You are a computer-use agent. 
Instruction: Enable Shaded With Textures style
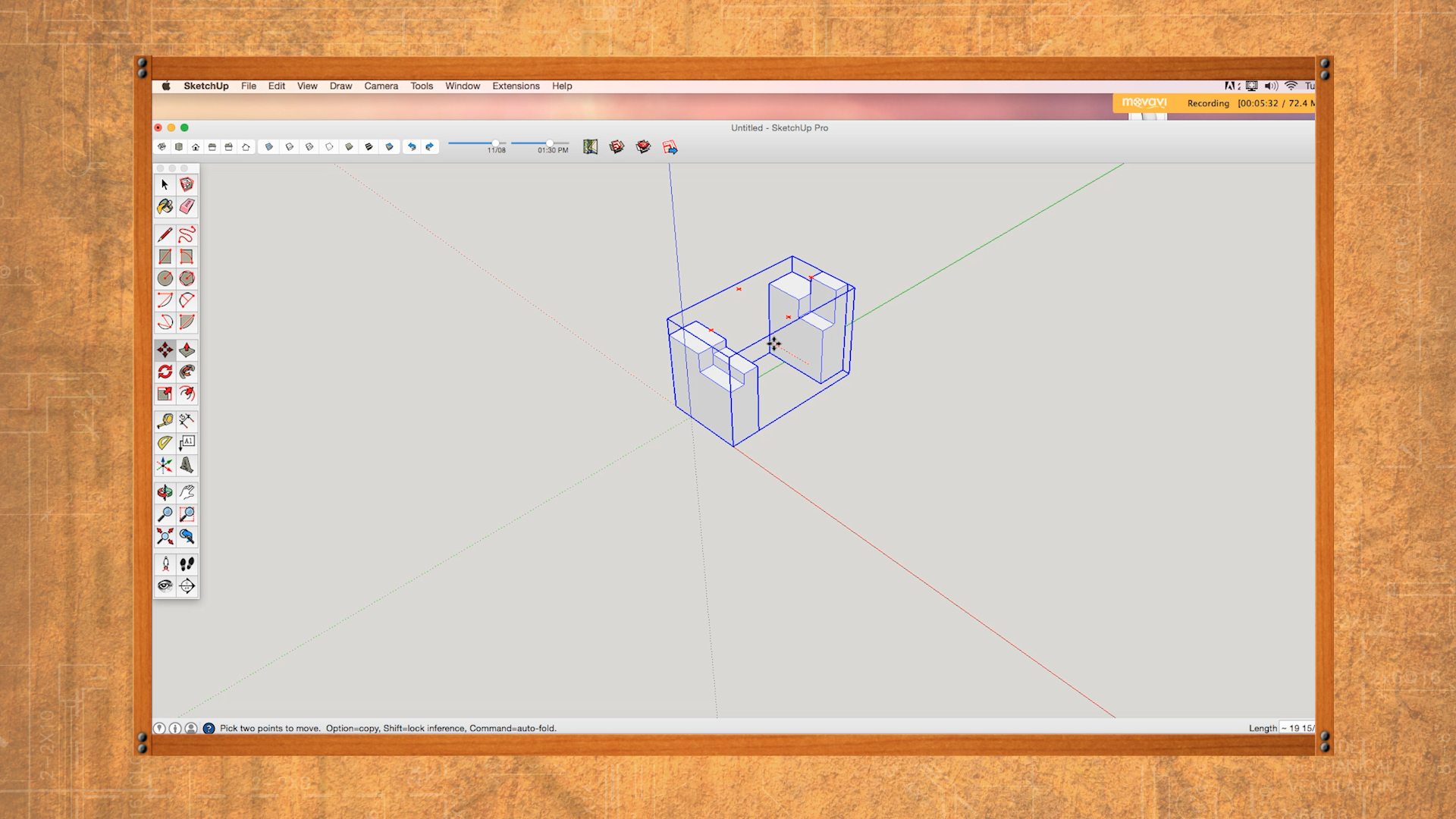pyautogui.click(x=369, y=147)
